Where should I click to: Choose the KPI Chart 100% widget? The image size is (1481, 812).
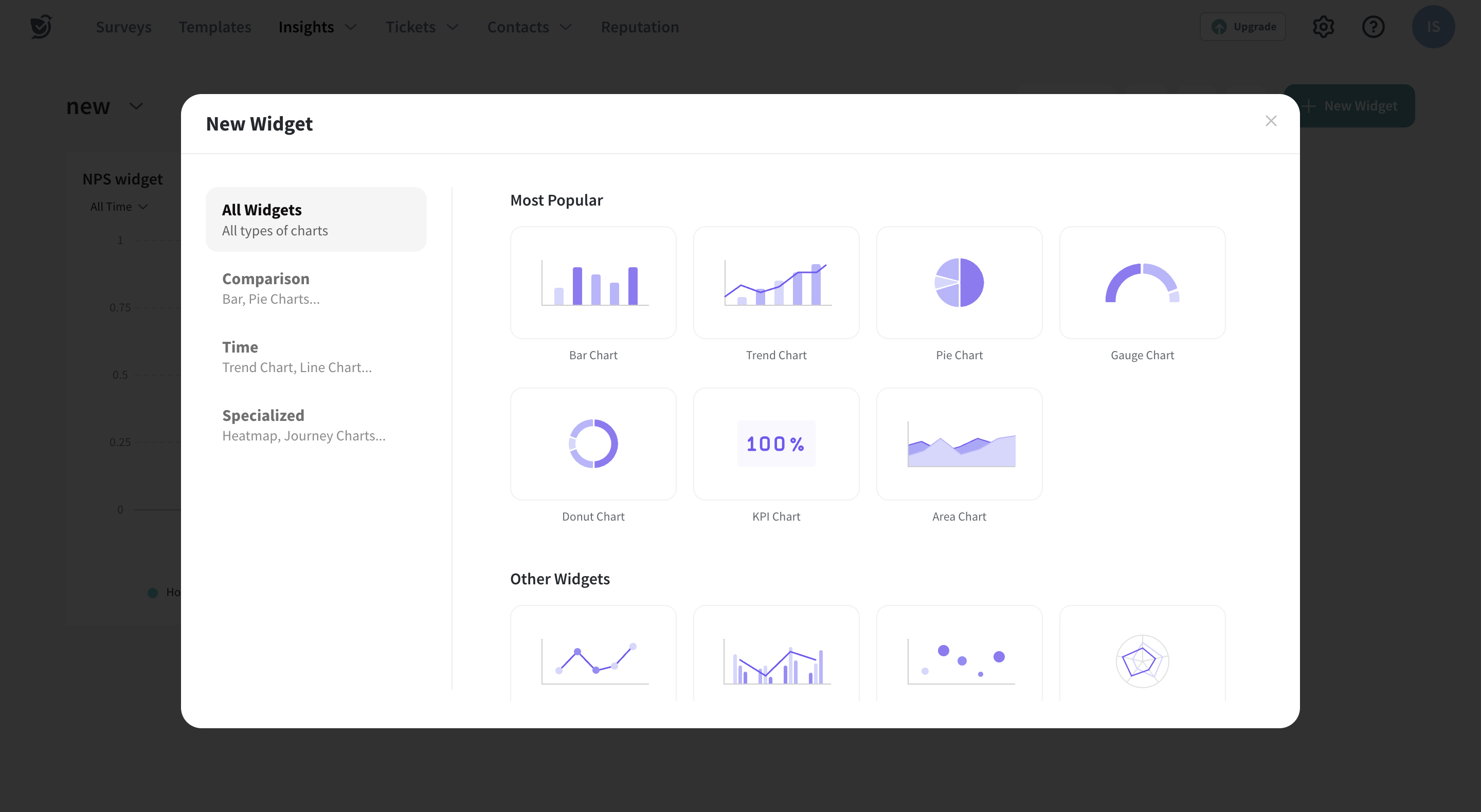click(775, 444)
